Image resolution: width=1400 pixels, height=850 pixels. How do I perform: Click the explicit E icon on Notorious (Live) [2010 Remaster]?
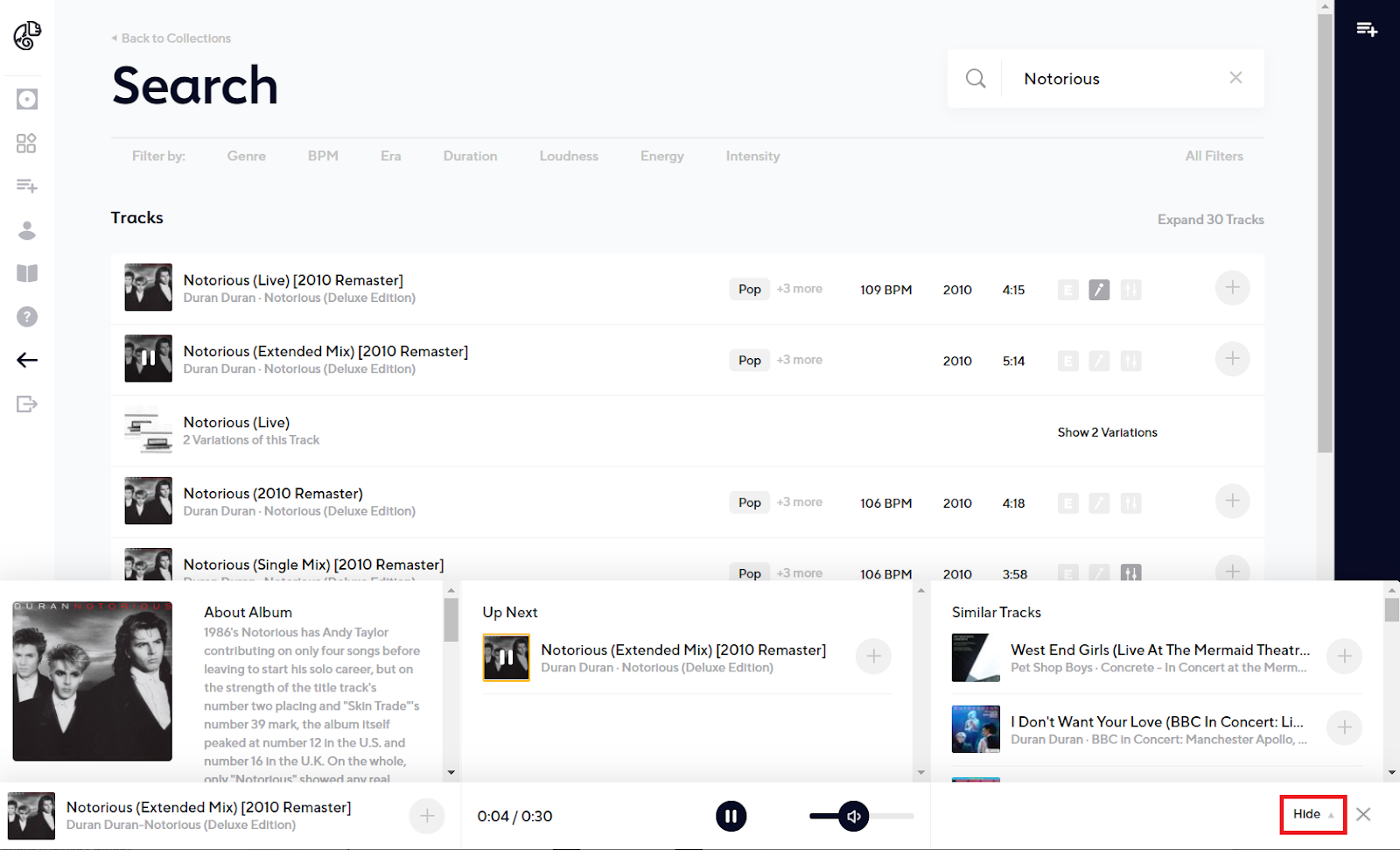click(x=1067, y=290)
